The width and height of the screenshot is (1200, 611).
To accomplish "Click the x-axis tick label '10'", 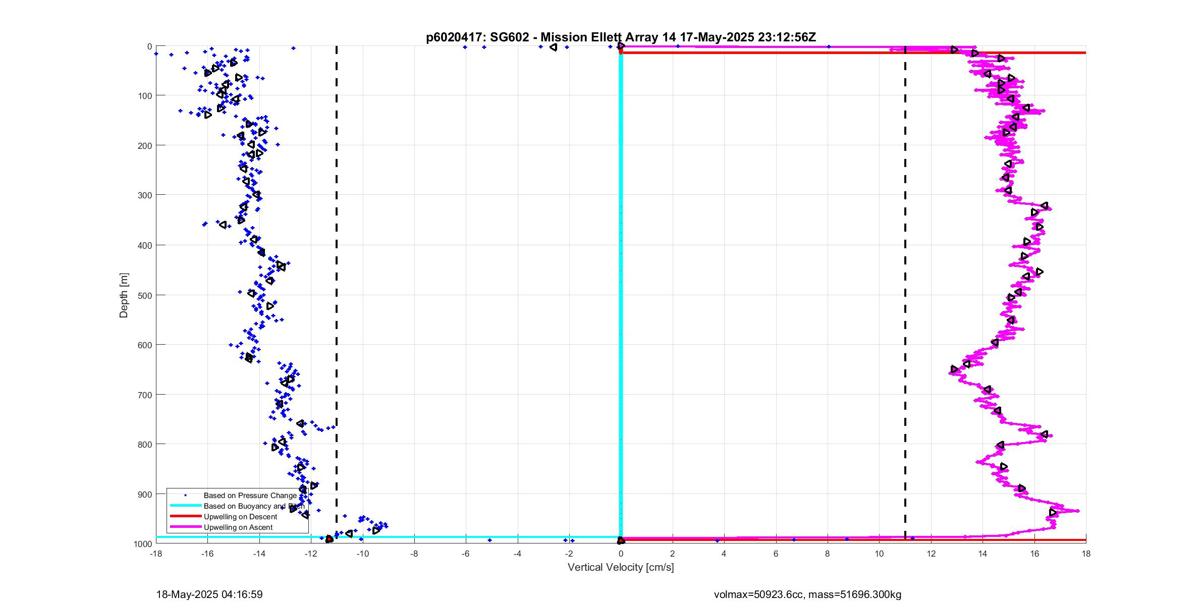I will point(879,553).
